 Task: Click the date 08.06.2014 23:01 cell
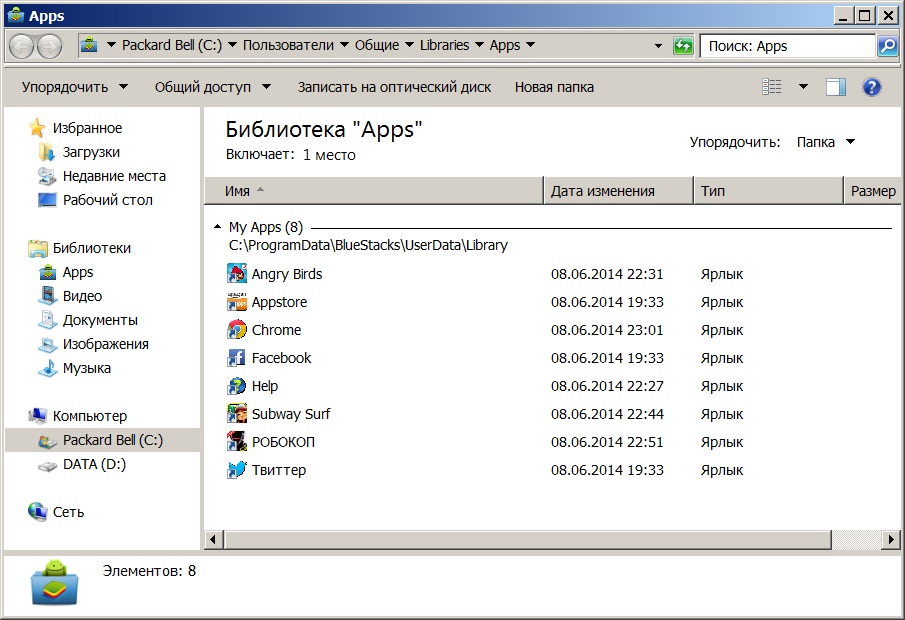point(607,330)
